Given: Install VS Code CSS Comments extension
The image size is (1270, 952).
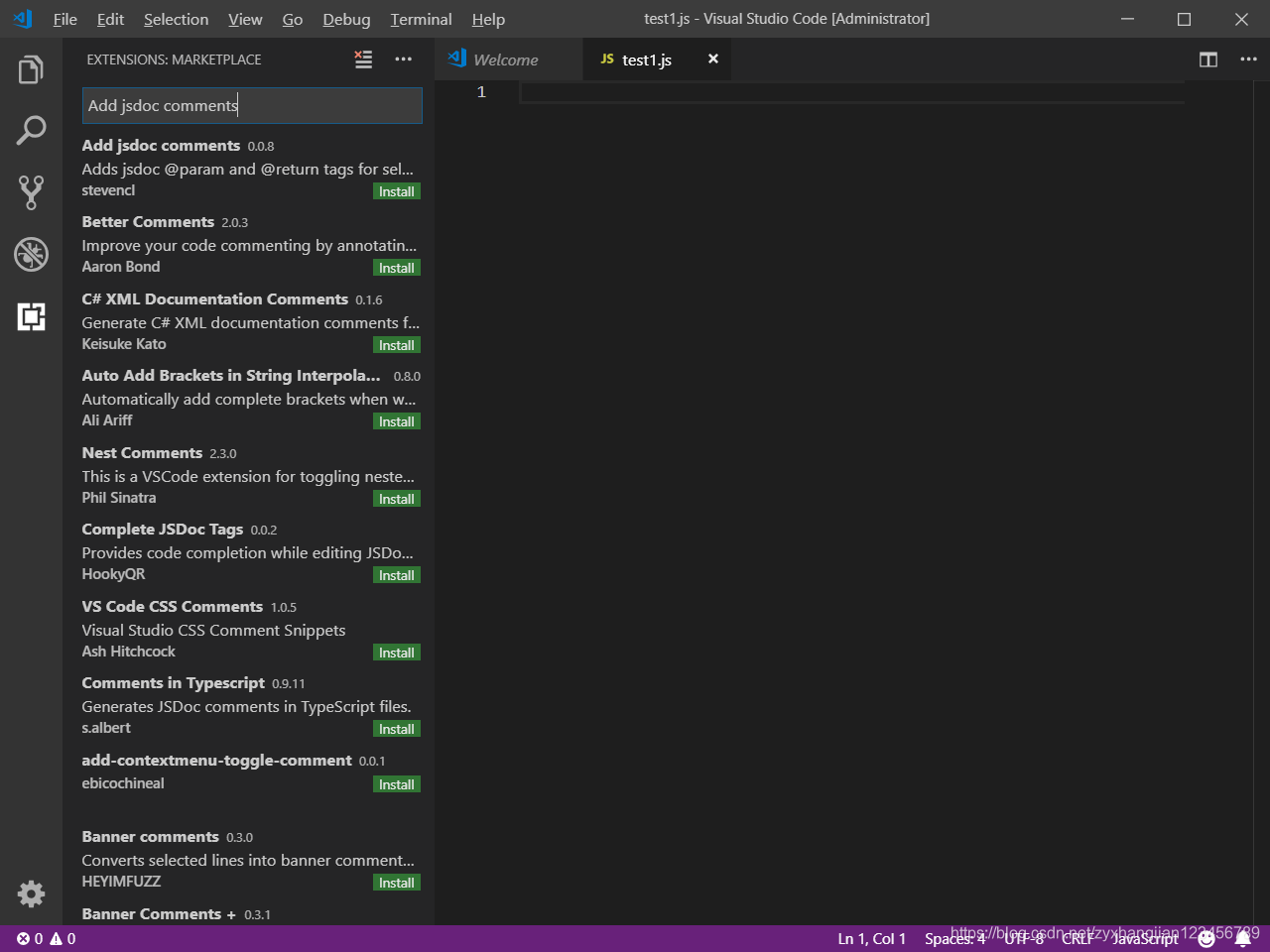Looking at the screenshot, I should [397, 653].
